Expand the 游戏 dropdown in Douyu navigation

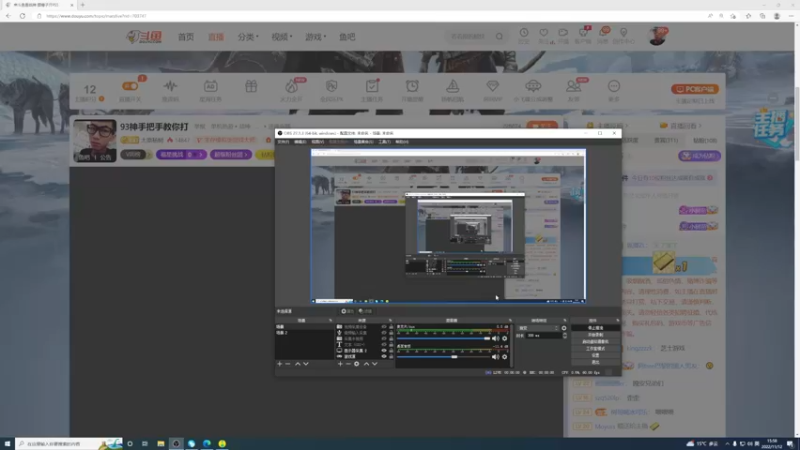pos(315,37)
